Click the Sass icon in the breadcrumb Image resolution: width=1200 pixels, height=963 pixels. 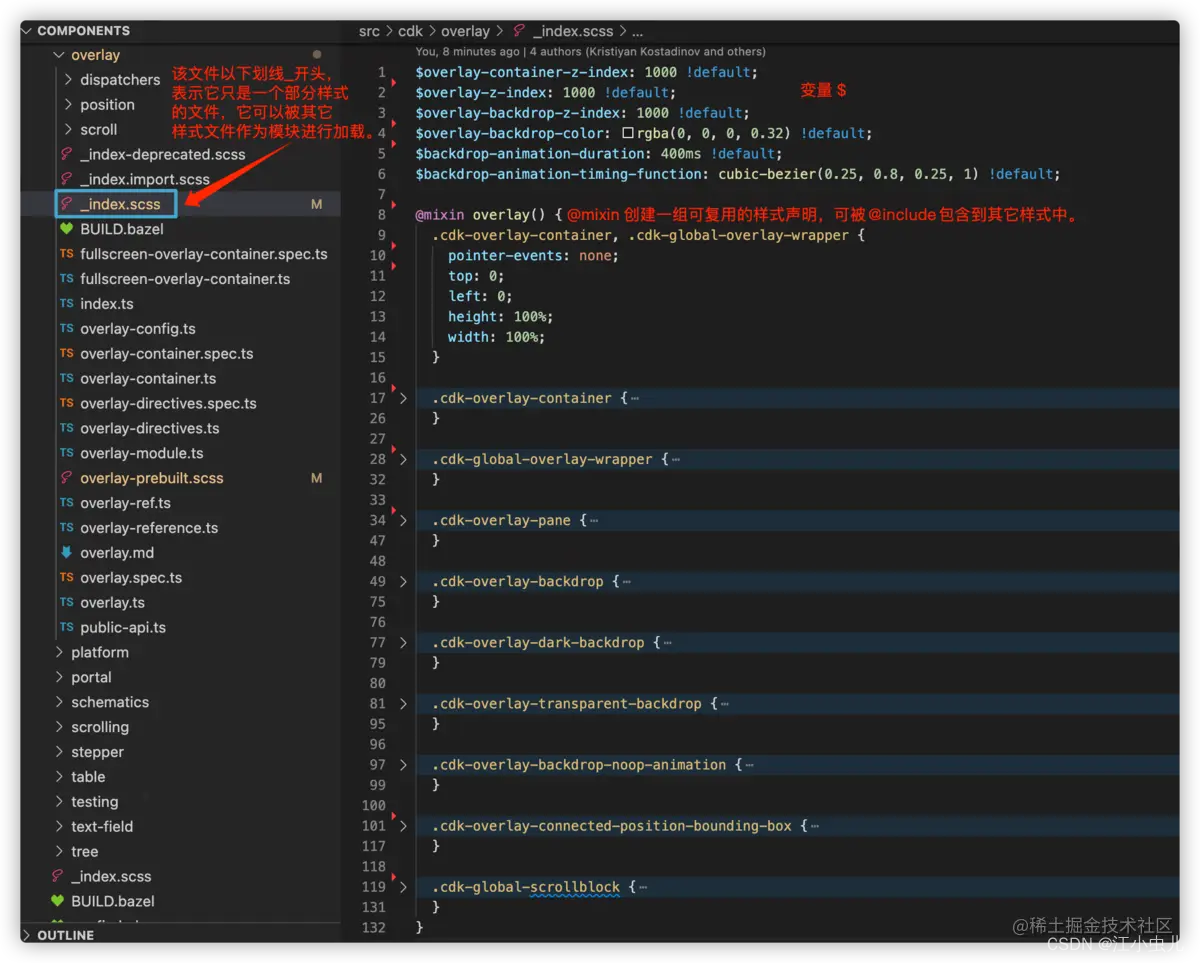tap(519, 31)
